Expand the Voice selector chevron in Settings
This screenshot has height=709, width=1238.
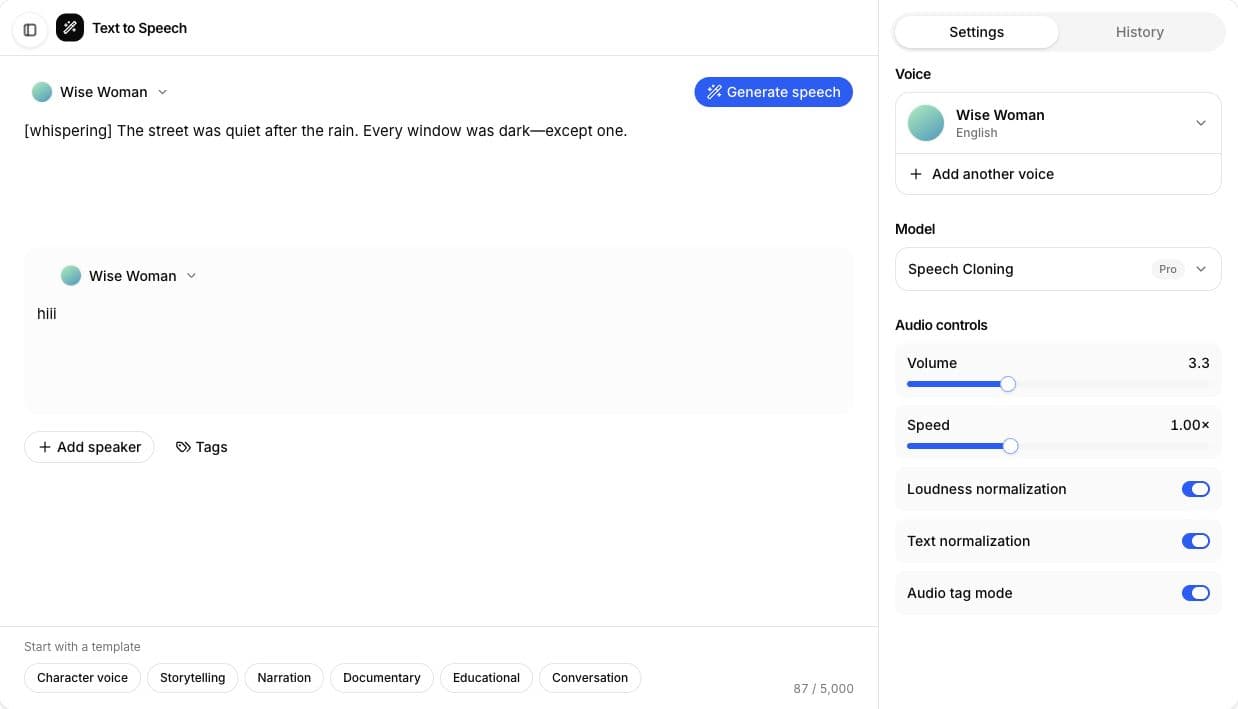tap(1201, 123)
